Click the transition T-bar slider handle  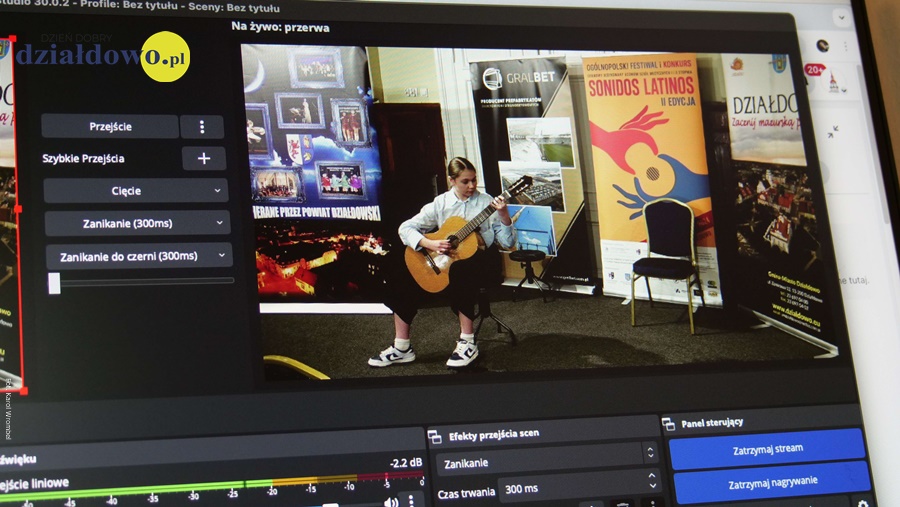[x=55, y=283]
